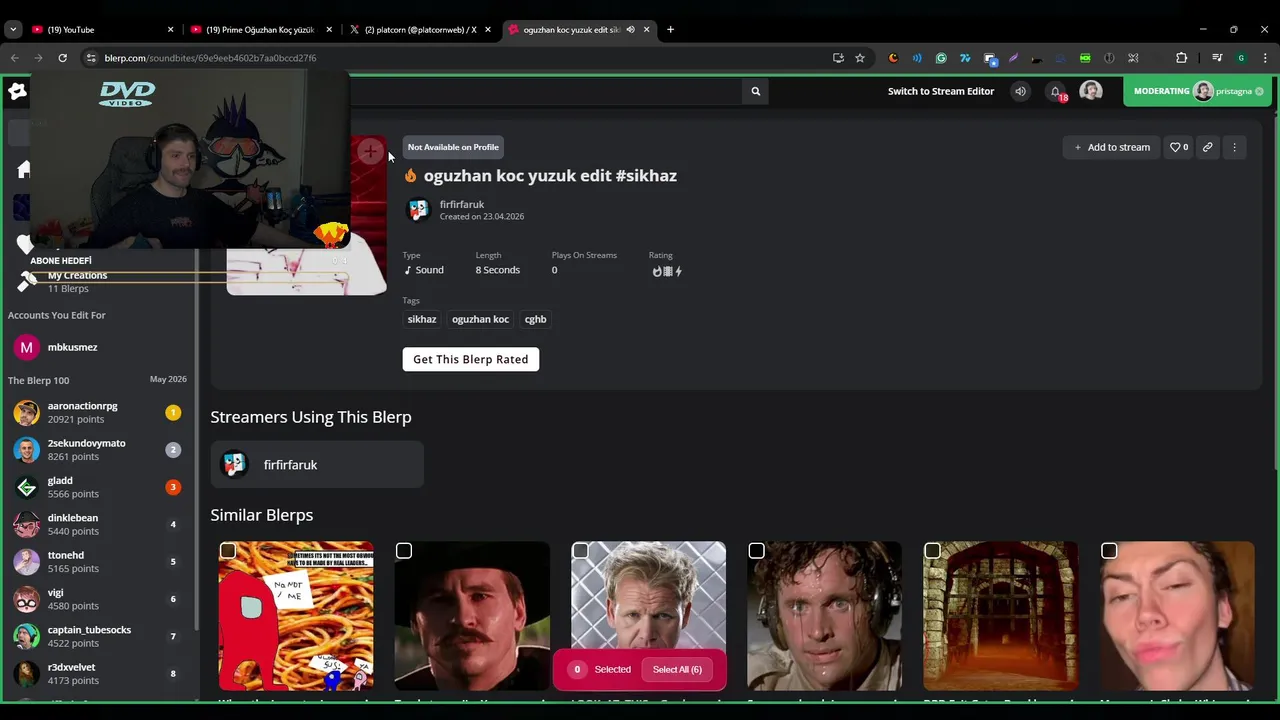Click the Add to stream button
Image resolution: width=1280 pixels, height=720 pixels.
(x=1112, y=147)
